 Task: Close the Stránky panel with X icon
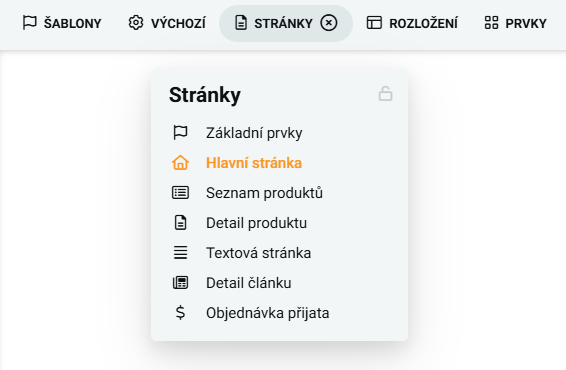pyautogui.click(x=328, y=23)
